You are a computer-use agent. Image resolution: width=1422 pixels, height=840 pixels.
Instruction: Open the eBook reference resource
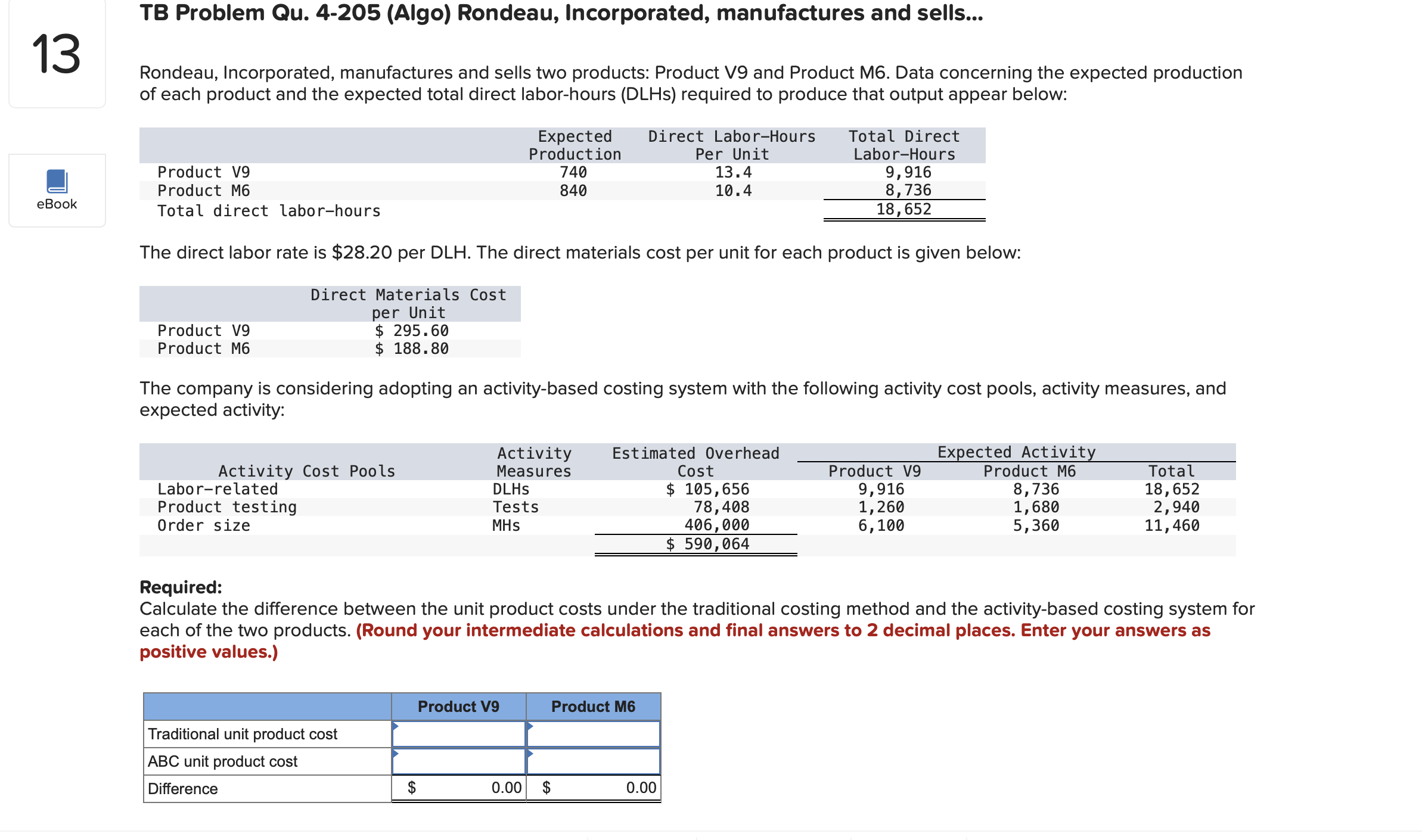tap(56, 189)
